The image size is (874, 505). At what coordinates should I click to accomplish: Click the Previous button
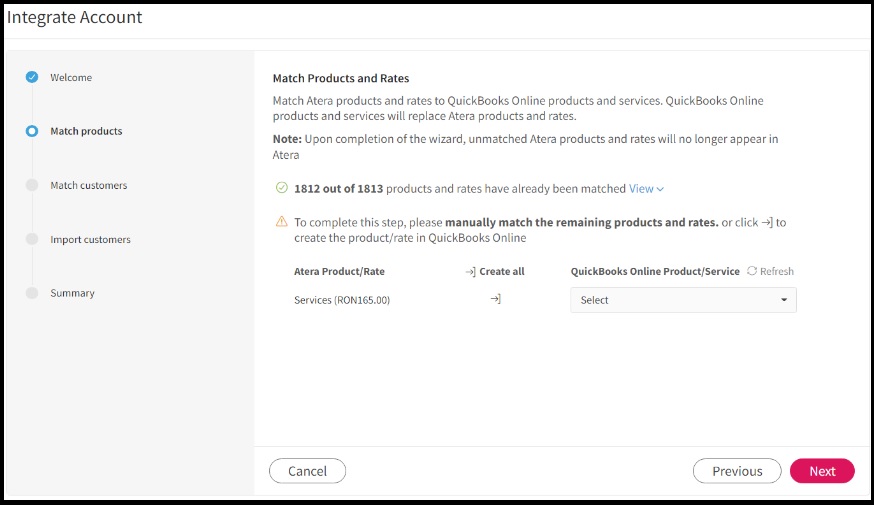pos(737,471)
